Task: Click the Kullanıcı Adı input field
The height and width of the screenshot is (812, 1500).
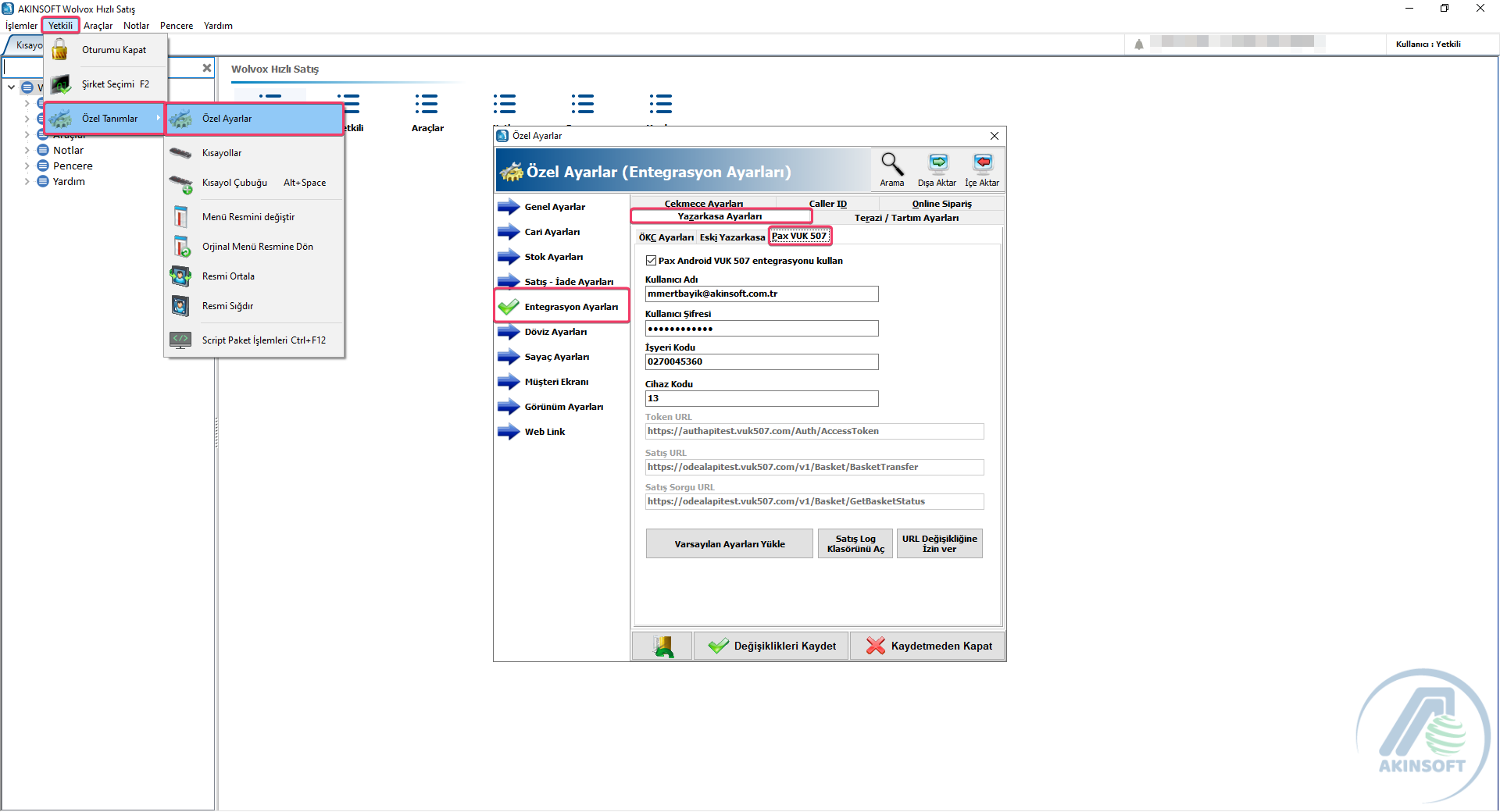Action: point(762,294)
